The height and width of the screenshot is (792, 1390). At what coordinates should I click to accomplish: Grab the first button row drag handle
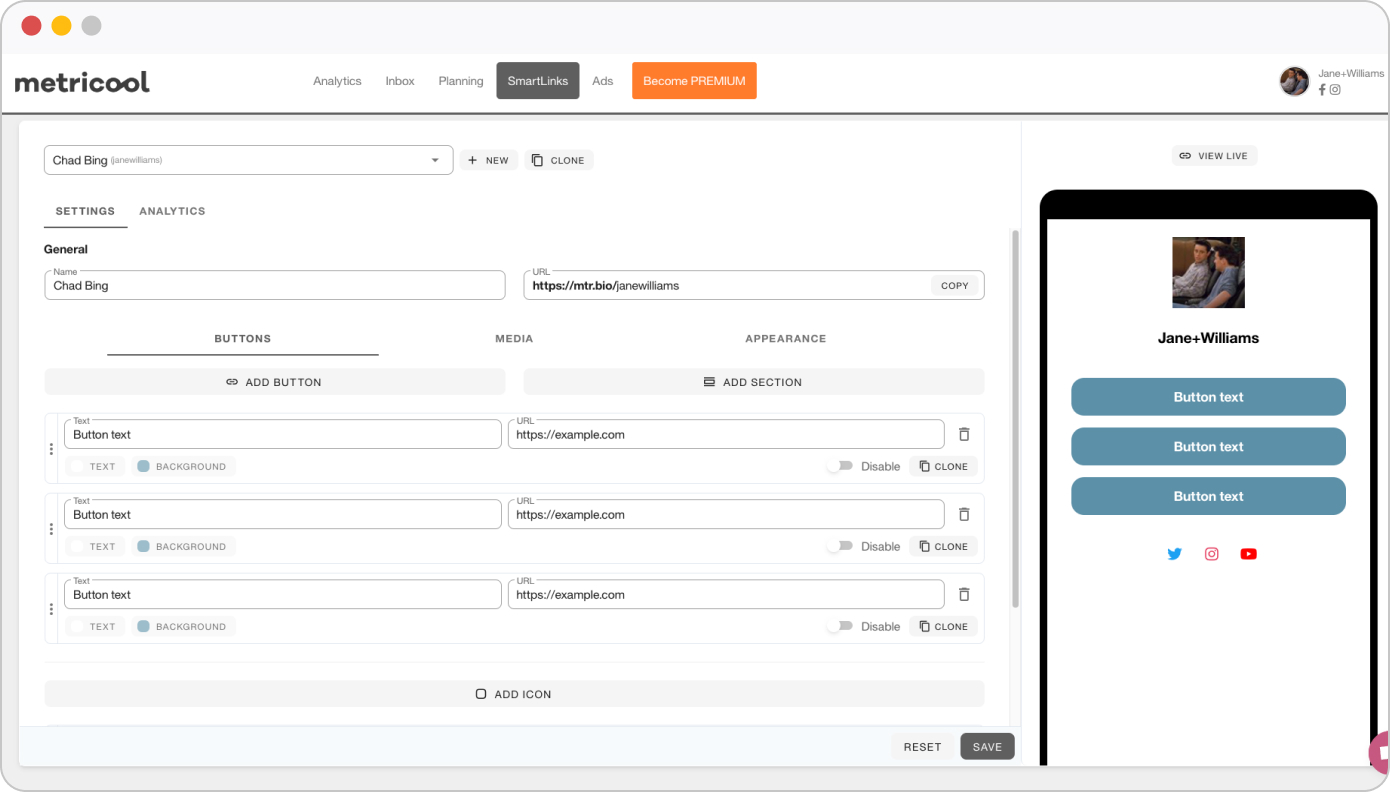[51, 449]
